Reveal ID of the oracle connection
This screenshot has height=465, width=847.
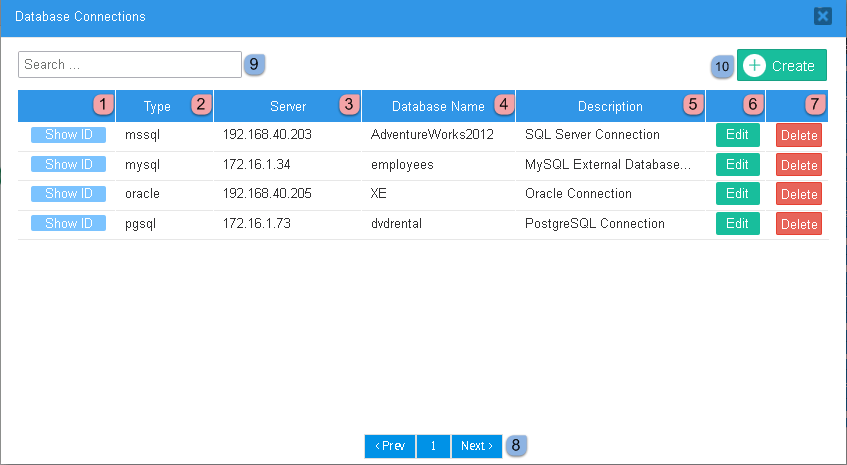(68, 194)
